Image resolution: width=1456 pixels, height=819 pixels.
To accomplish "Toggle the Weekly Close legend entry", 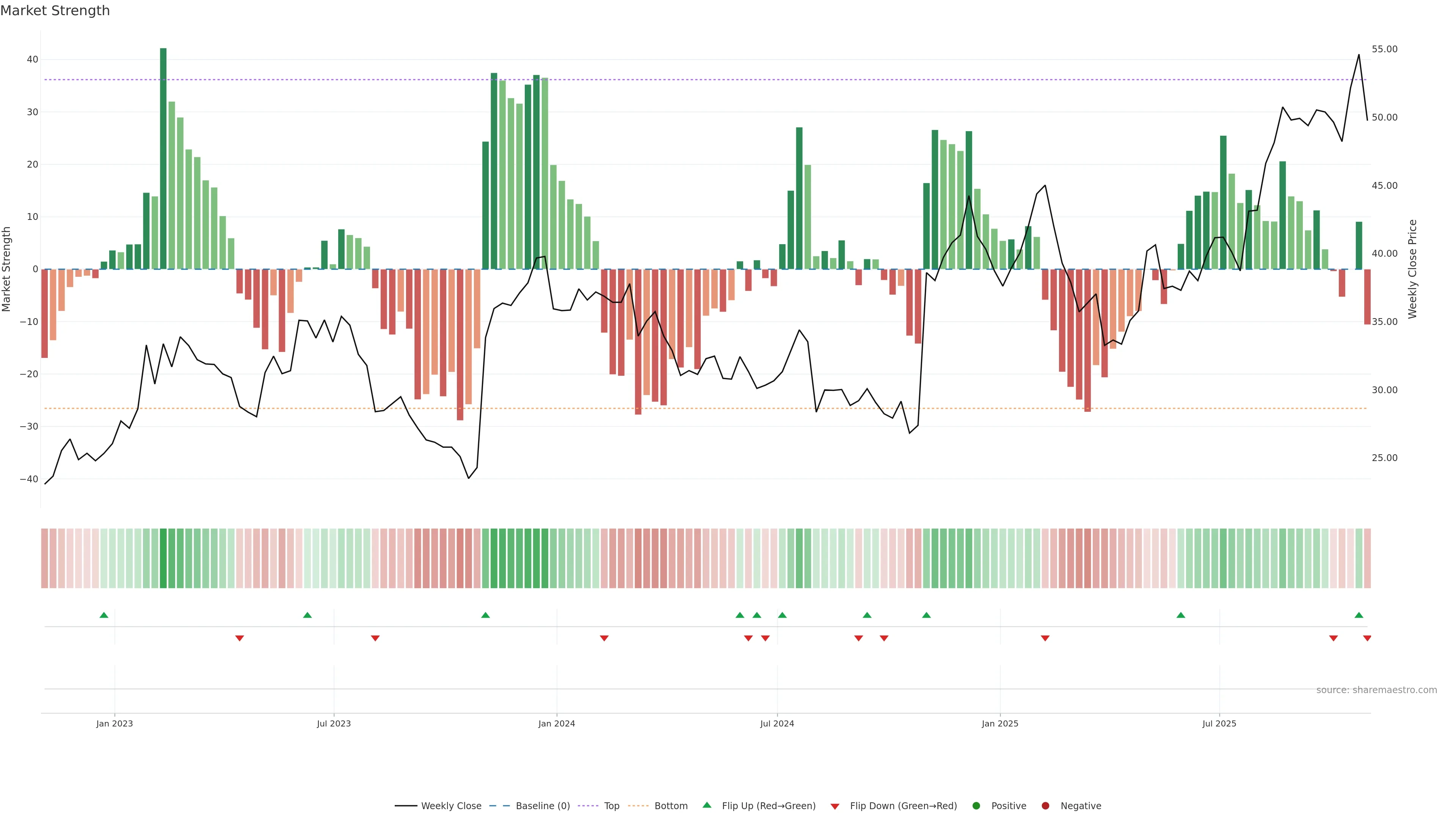I will click(450, 805).
